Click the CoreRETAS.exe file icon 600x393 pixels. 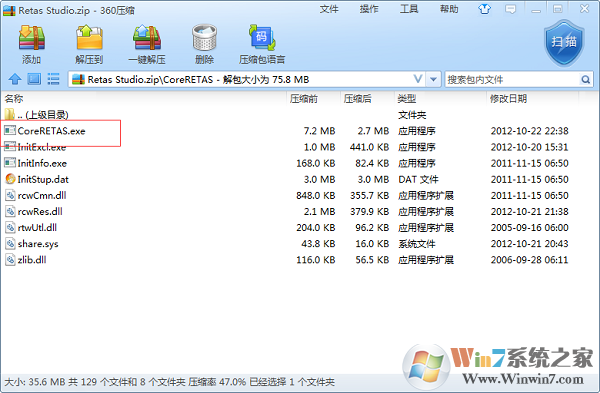[x=10, y=130]
